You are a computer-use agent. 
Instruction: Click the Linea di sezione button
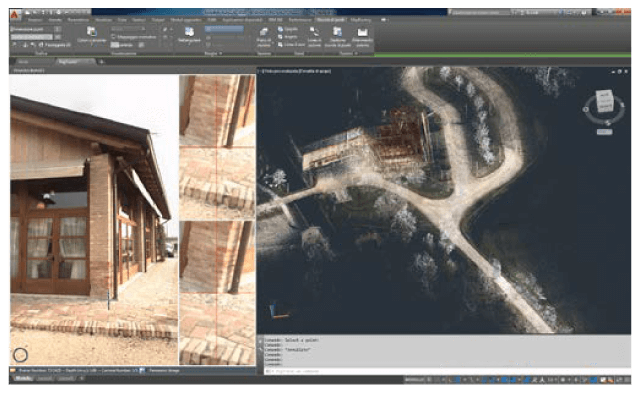pos(314,37)
